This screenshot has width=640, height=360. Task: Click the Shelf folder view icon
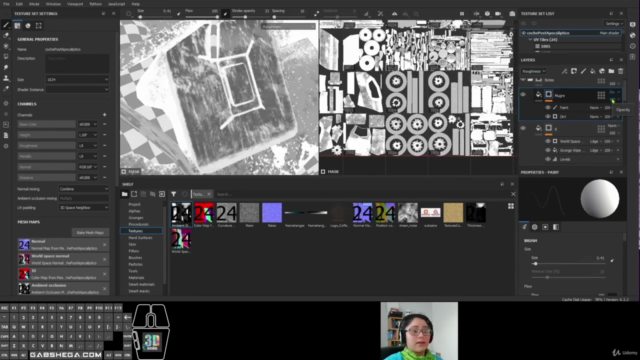[x=124, y=194]
